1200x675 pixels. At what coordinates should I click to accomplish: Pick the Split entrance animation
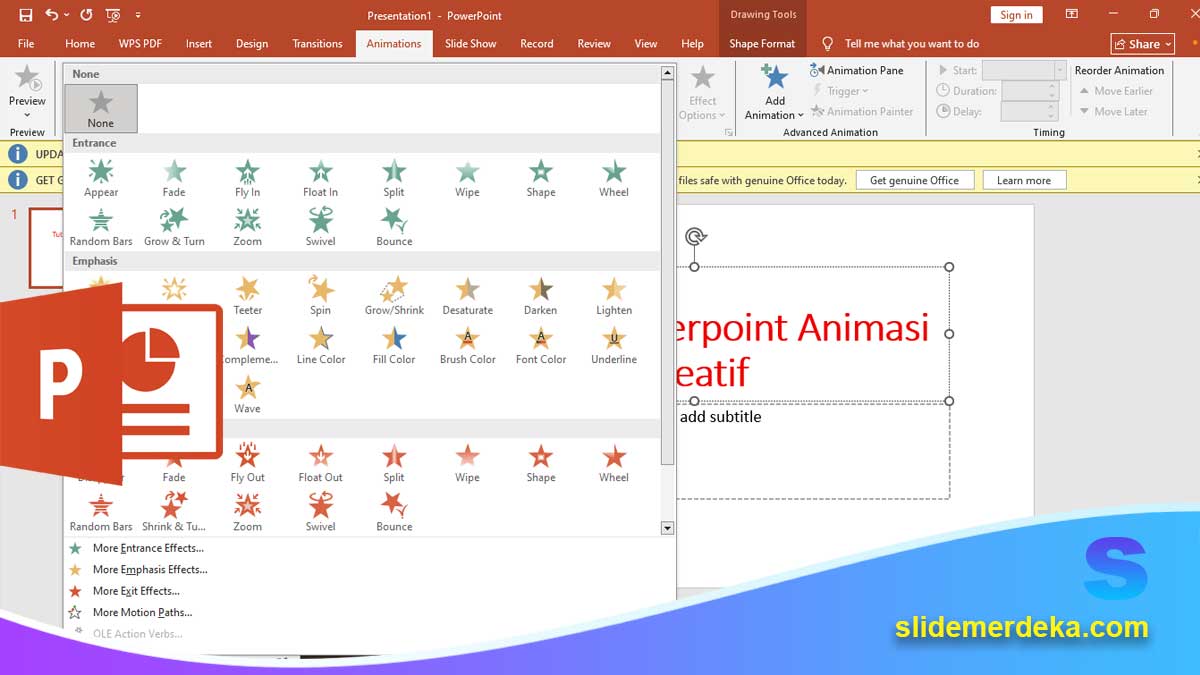pyautogui.click(x=394, y=178)
